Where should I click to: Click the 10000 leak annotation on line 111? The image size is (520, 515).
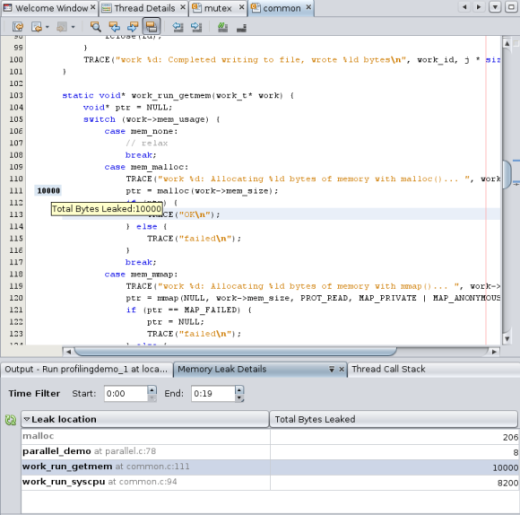pyautogui.click(x=48, y=191)
